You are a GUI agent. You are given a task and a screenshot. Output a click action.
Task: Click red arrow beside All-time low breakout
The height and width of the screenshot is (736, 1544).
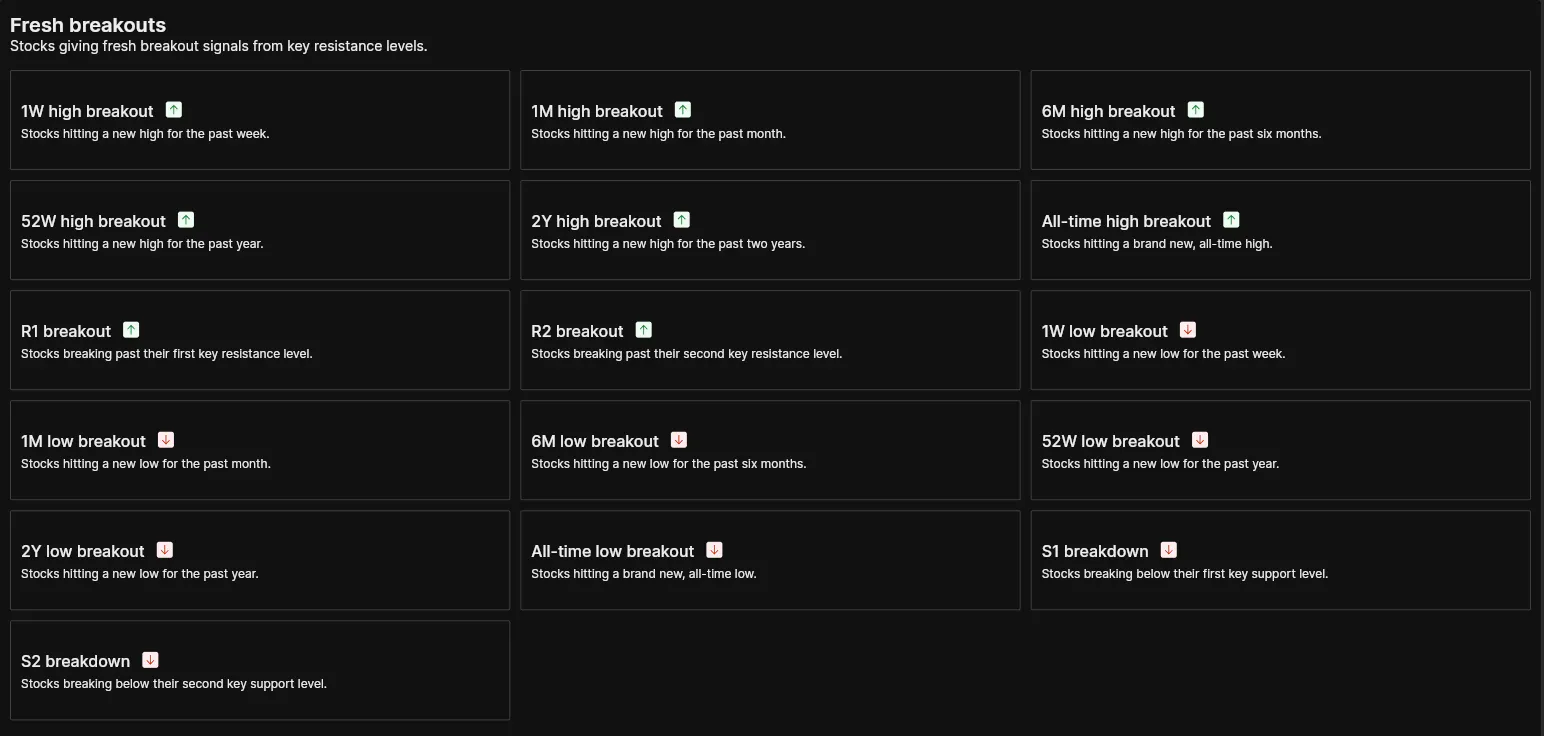[x=714, y=550]
